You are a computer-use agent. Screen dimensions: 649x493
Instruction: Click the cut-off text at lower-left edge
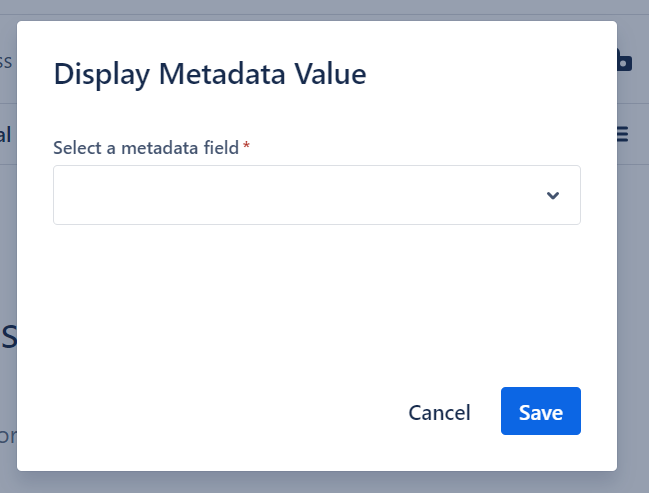point(7,436)
